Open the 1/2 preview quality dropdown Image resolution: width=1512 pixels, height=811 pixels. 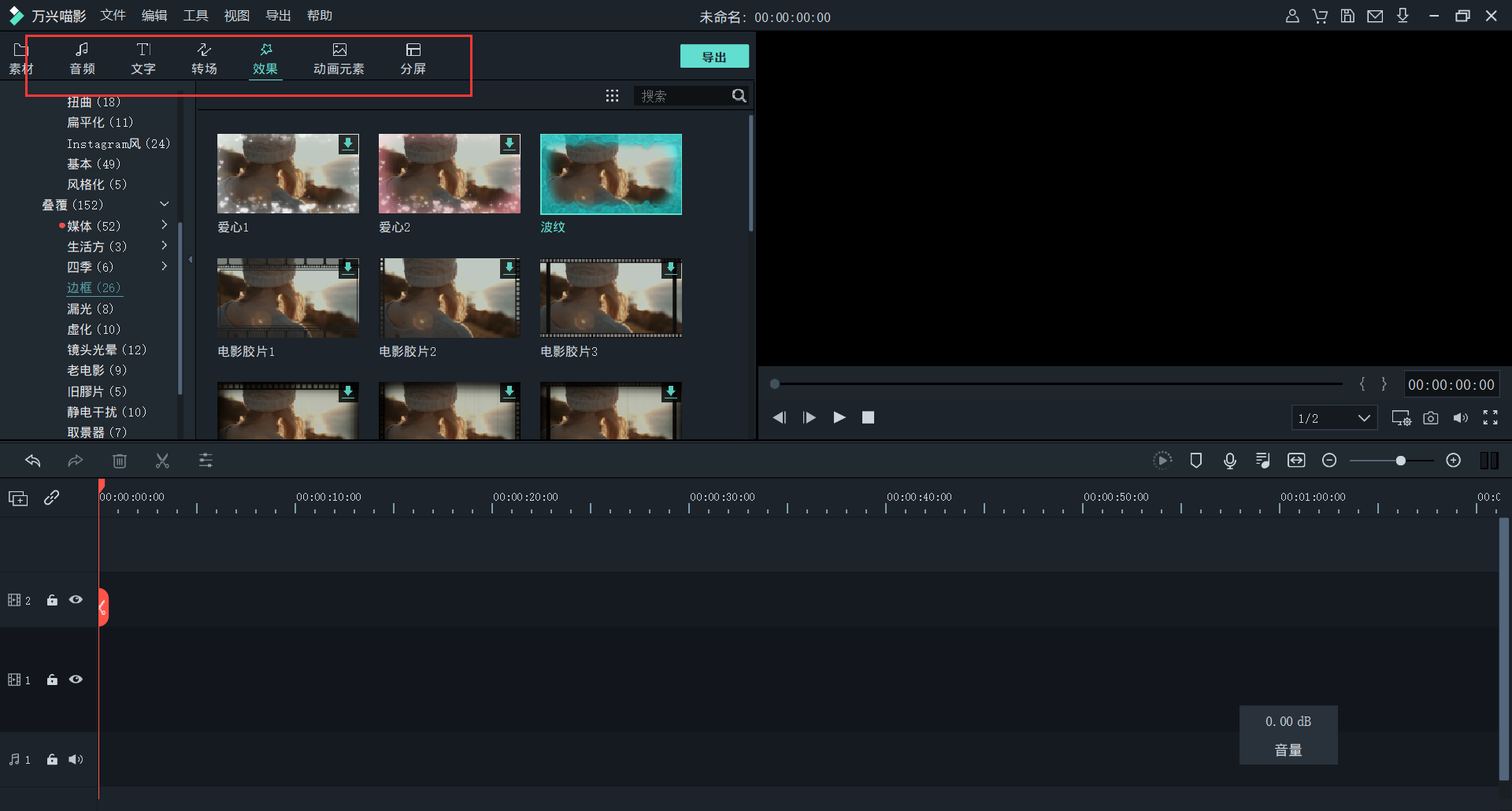tap(1334, 418)
